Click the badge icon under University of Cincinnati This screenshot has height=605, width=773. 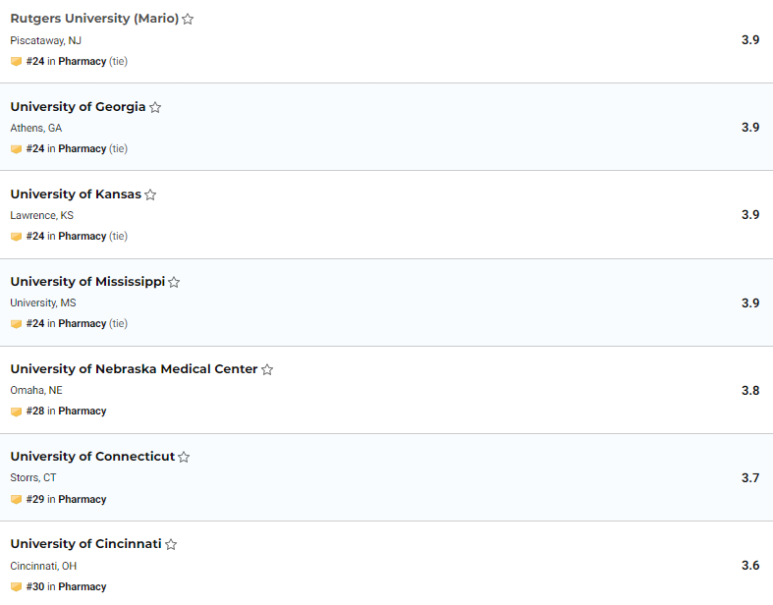tap(16, 587)
